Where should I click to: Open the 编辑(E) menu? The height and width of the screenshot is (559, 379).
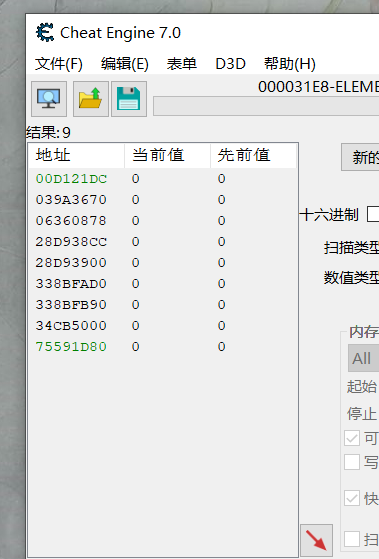pyautogui.click(x=124, y=64)
